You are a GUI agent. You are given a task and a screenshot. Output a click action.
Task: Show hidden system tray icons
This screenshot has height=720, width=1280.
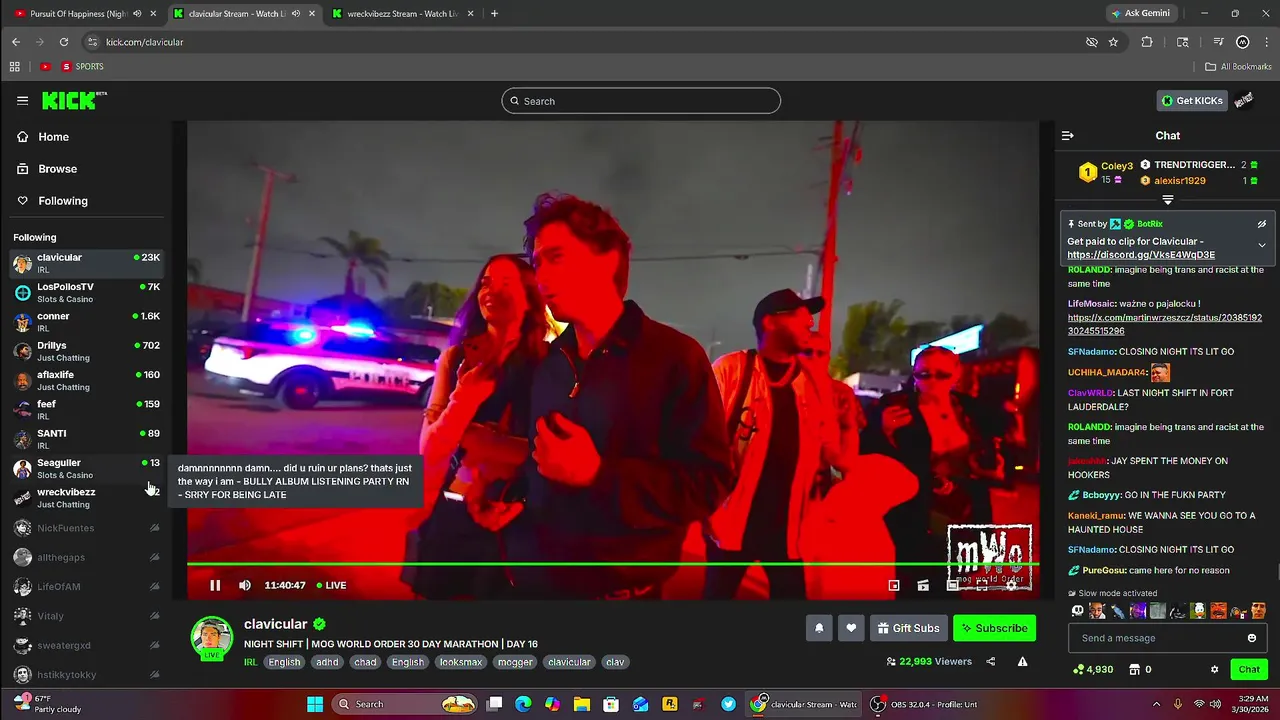(1156, 704)
